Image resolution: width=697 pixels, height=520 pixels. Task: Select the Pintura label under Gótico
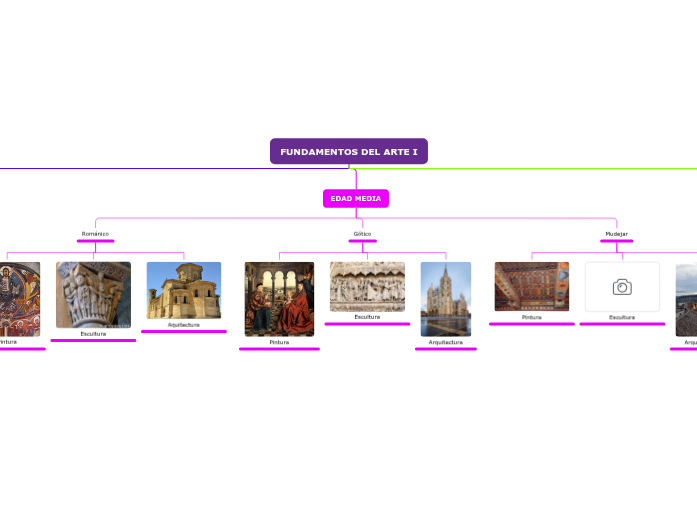coord(279,342)
